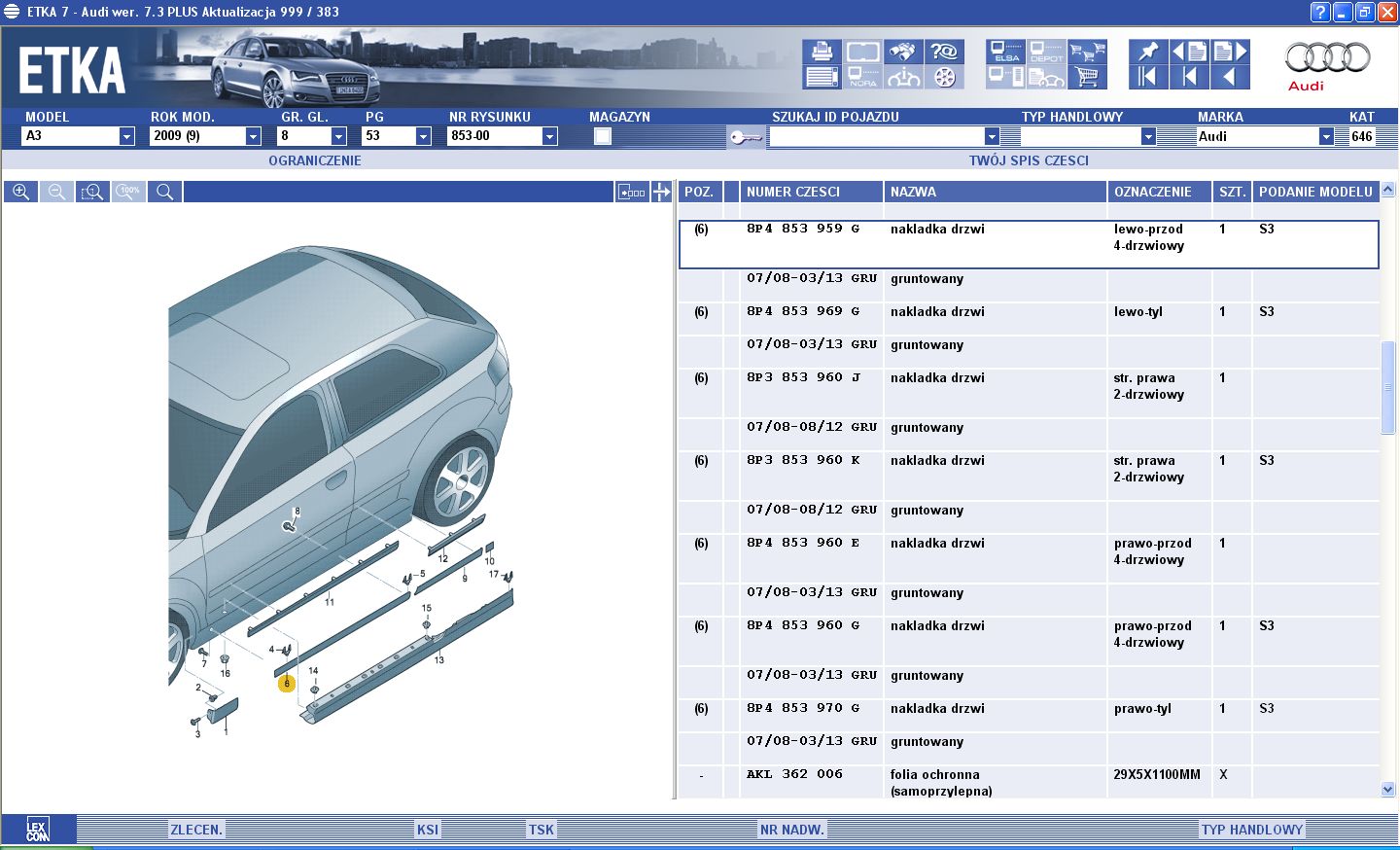Image resolution: width=1400 pixels, height=850 pixels.
Task: Expand the ROK MOD. 2009 dropdown
Action: tap(253, 136)
